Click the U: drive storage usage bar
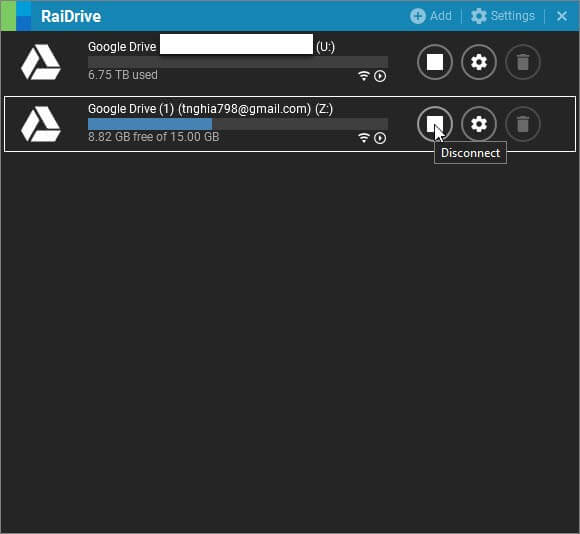The height and width of the screenshot is (534, 580). click(238, 62)
